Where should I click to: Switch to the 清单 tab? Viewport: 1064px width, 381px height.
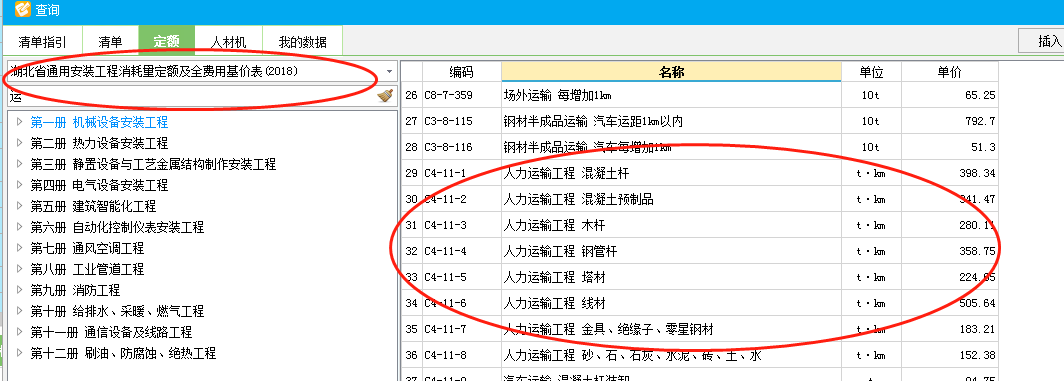pos(111,41)
